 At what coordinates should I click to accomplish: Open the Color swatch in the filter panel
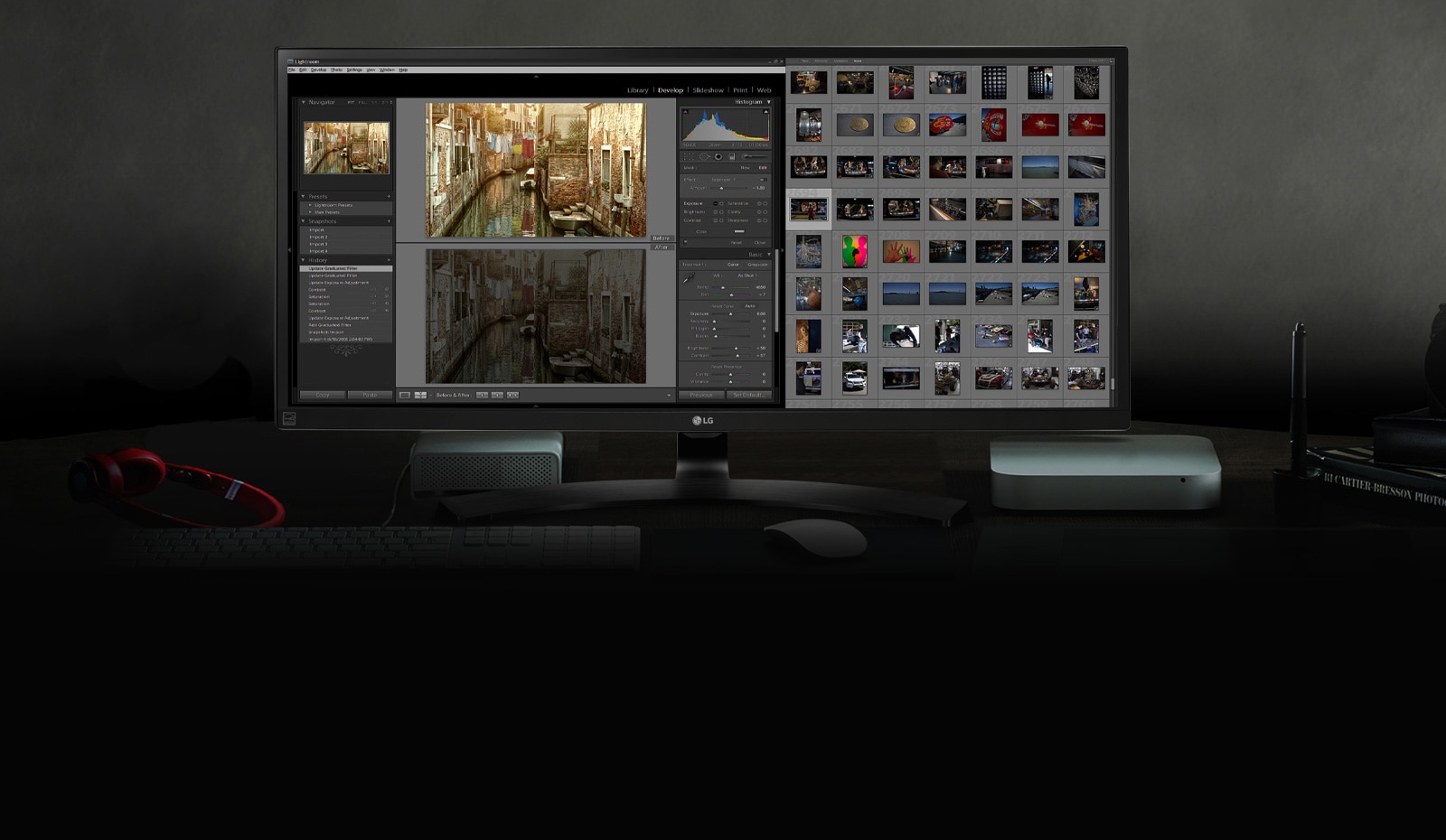pyautogui.click(x=739, y=231)
